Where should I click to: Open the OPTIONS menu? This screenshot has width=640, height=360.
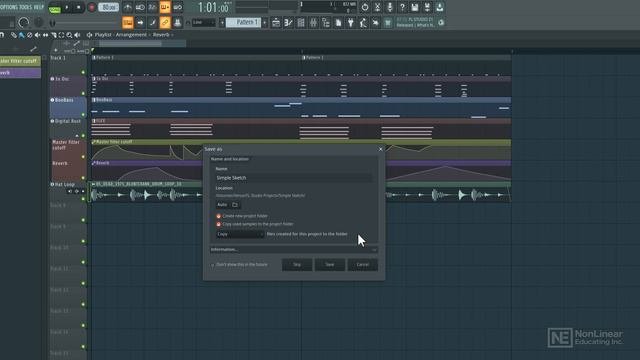coord(8,7)
